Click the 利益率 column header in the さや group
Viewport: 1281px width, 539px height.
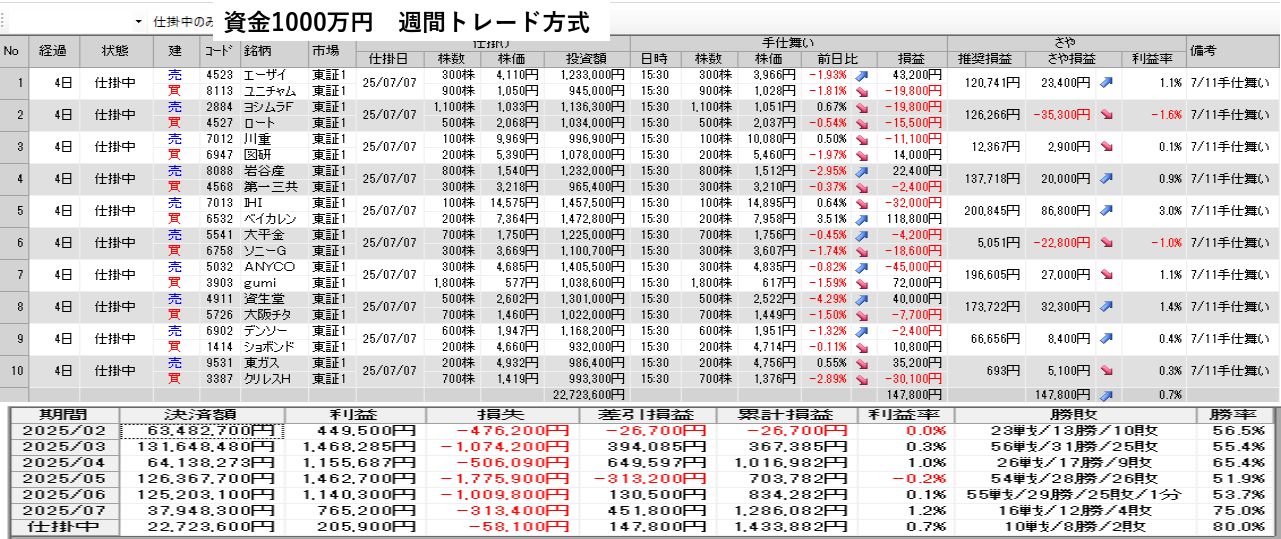pos(1152,58)
